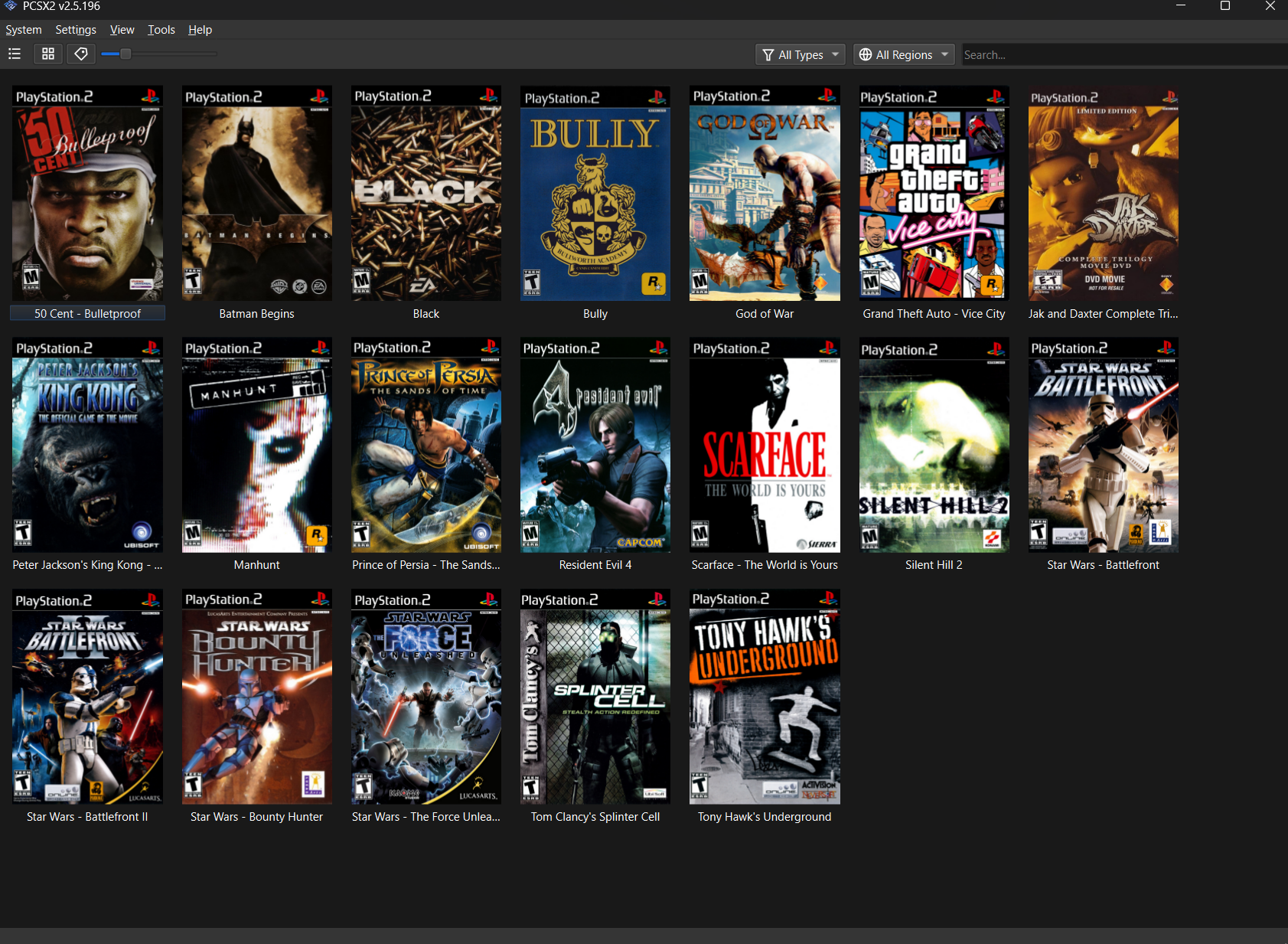Open the All Types filter dropdown
Viewport: 1288px width, 944px height.
tap(801, 54)
